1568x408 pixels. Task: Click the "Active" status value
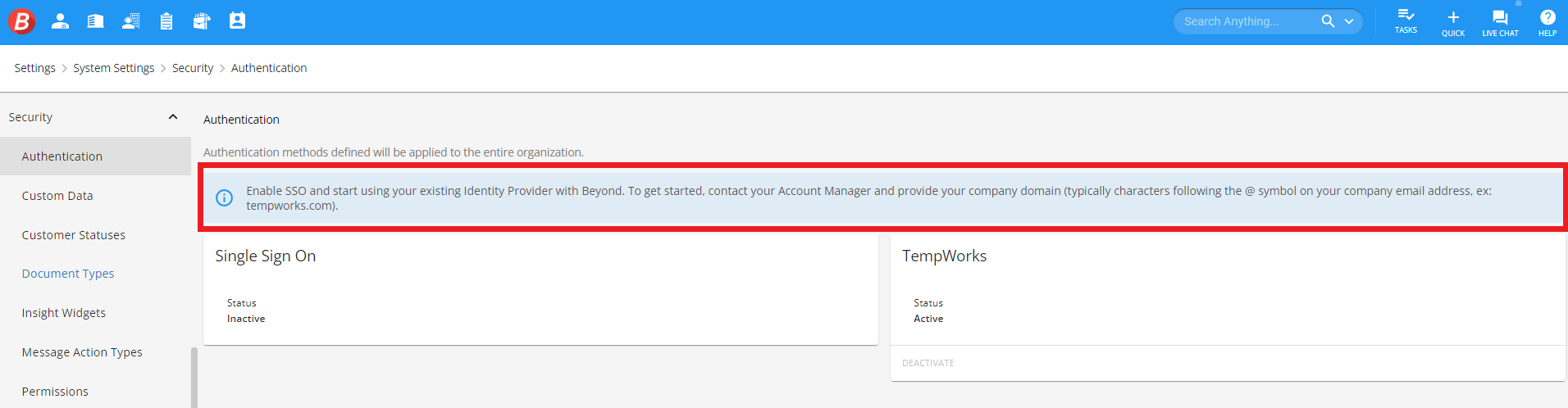[928, 319]
